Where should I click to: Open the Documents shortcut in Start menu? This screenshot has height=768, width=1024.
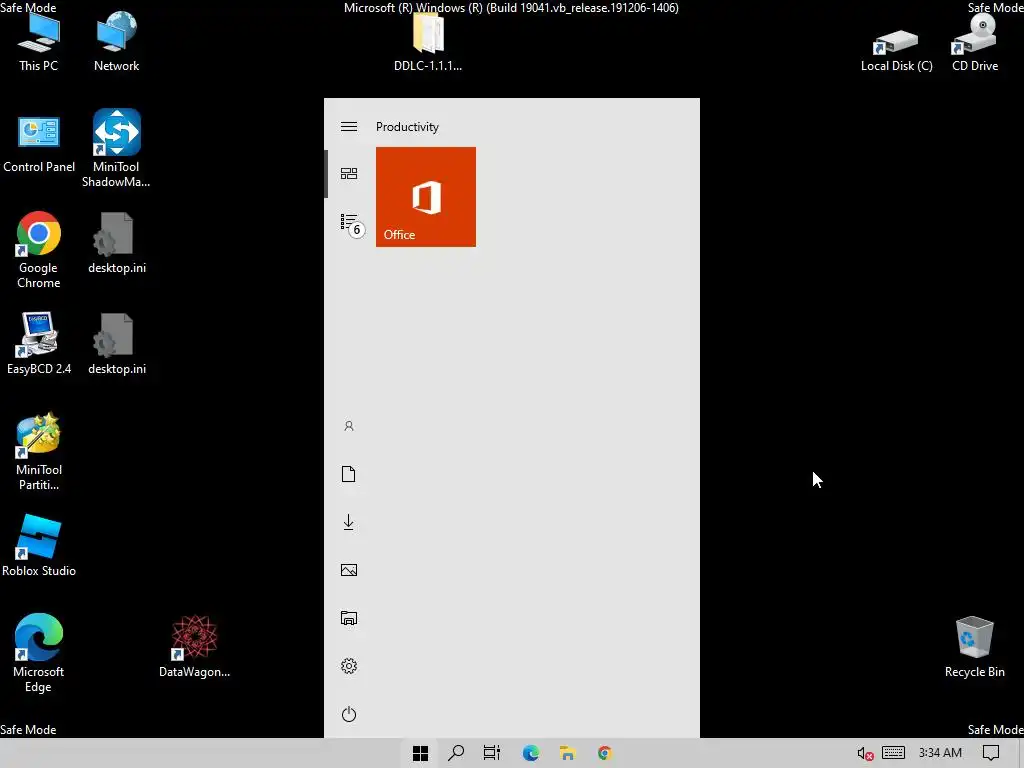tap(349, 474)
